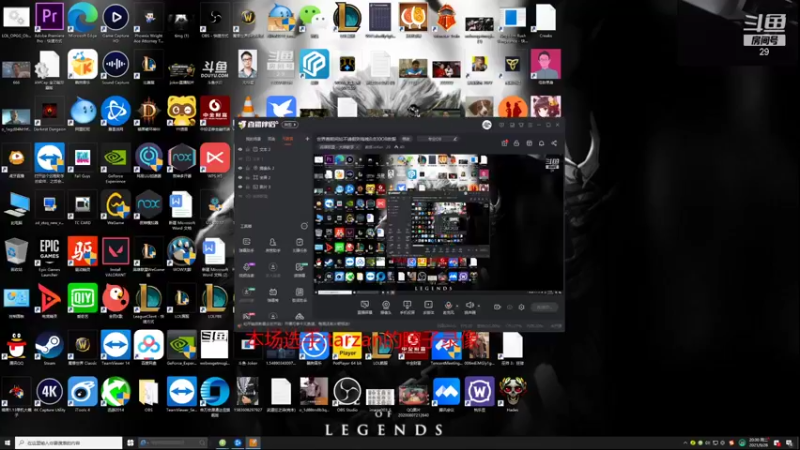Open Microsoft Edge desktop shortcut
This screenshot has height=450, width=800.
[x=82, y=21]
